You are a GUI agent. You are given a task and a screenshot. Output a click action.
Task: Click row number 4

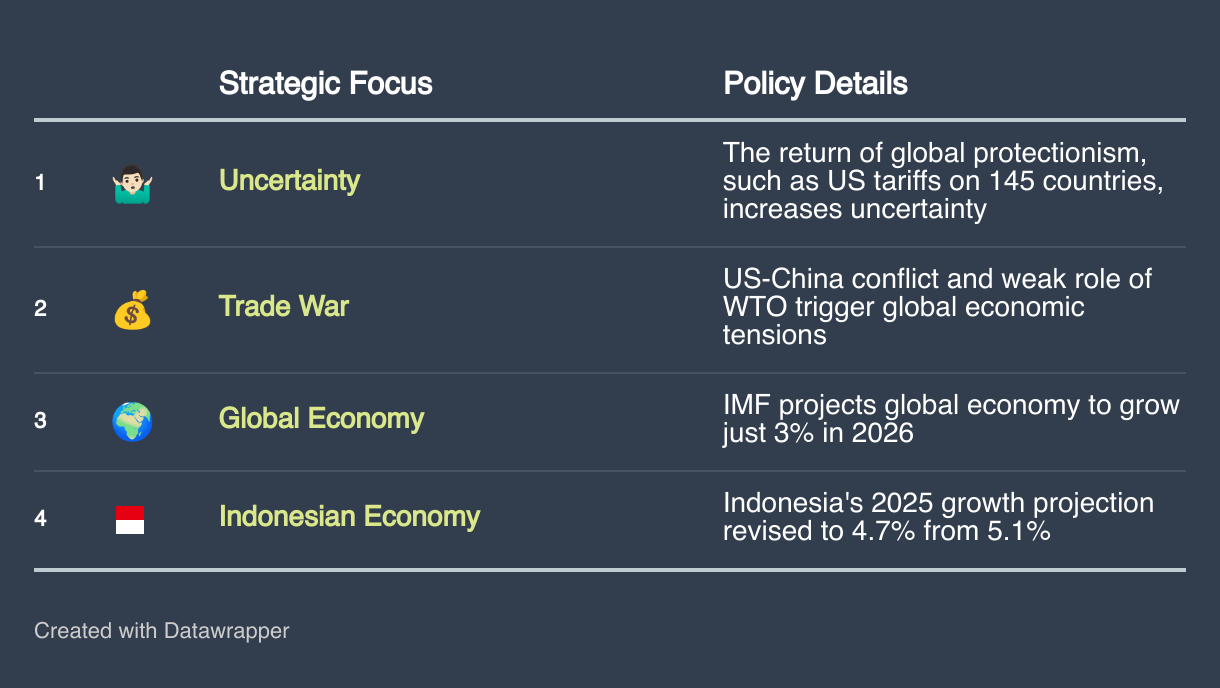coord(40,518)
